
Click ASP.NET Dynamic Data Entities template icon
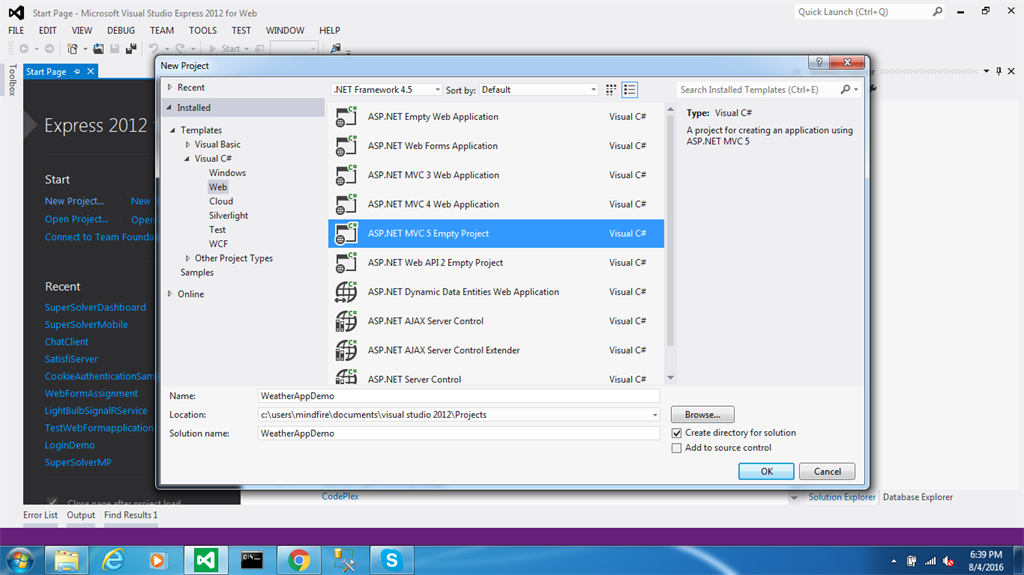coord(346,291)
